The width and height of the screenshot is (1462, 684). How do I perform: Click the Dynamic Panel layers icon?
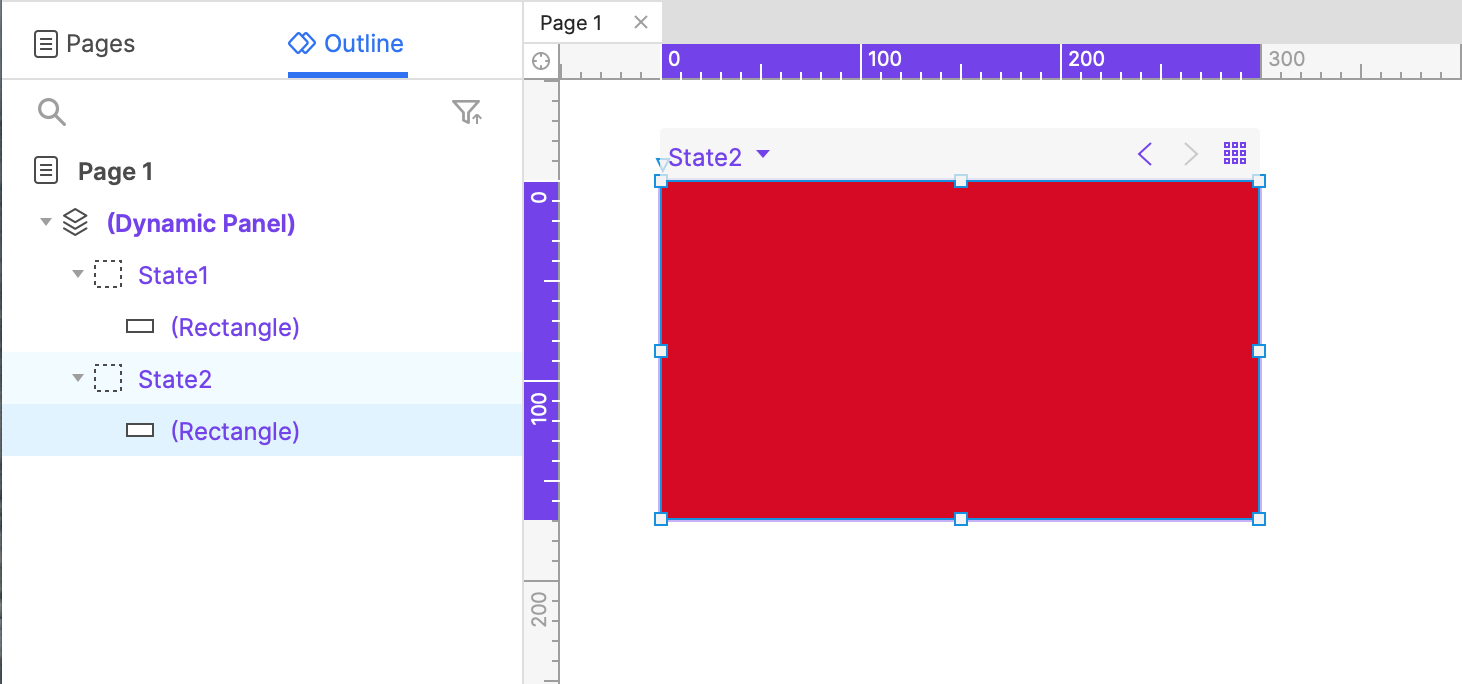[x=76, y=223]
